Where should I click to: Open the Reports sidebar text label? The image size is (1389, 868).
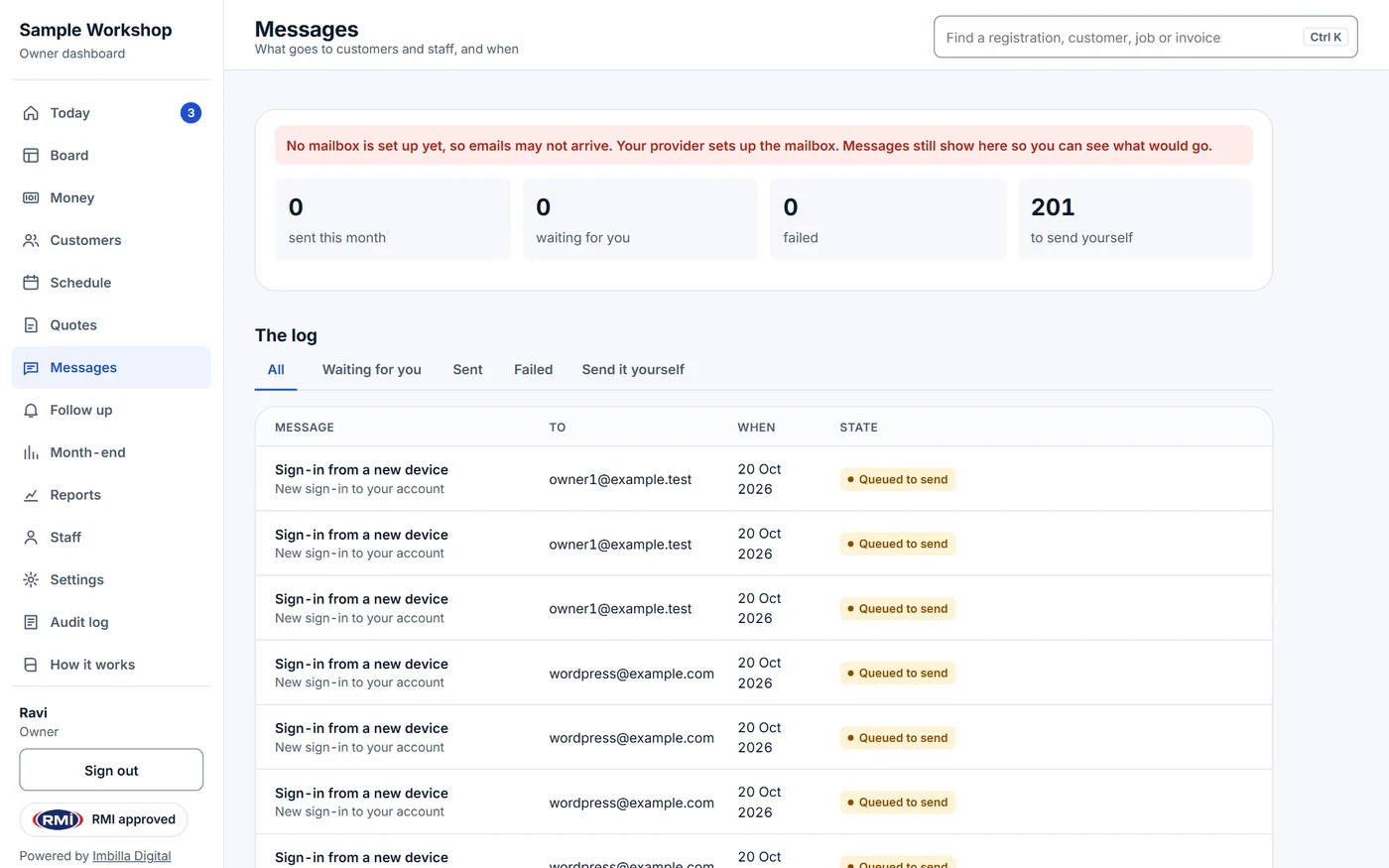(75, 495)
